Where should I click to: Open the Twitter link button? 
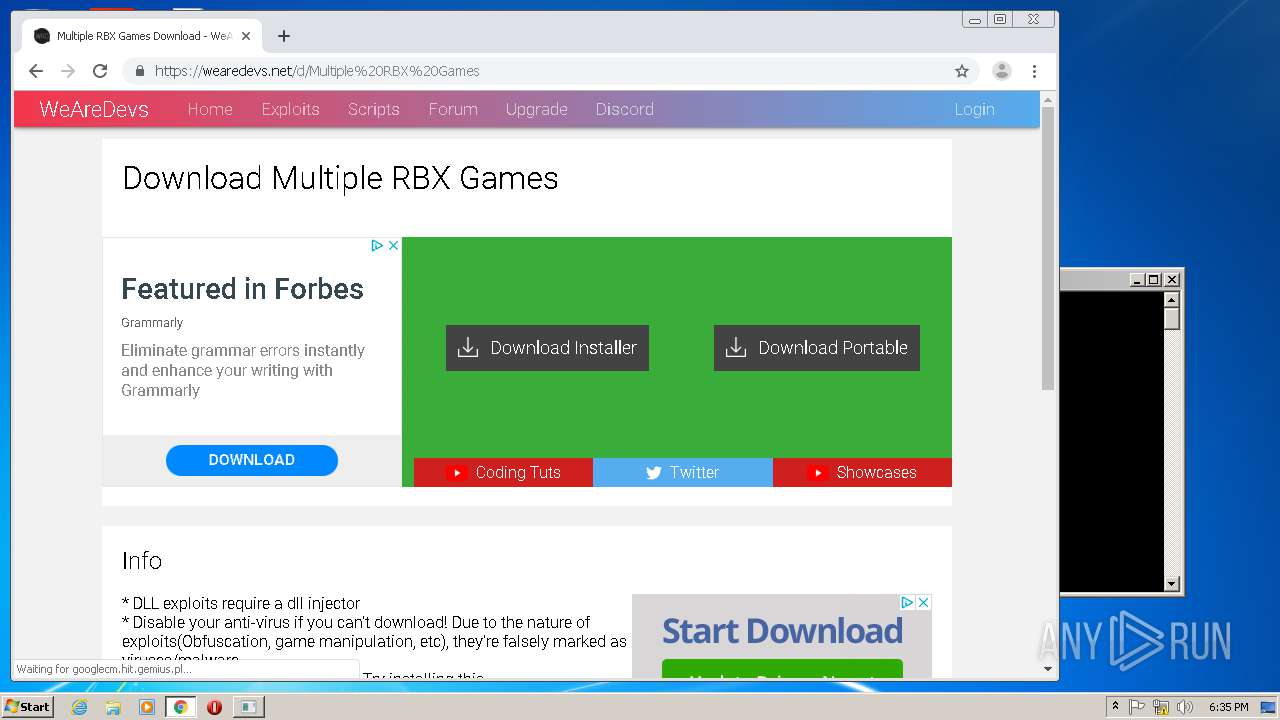click(x=683, y=472)
